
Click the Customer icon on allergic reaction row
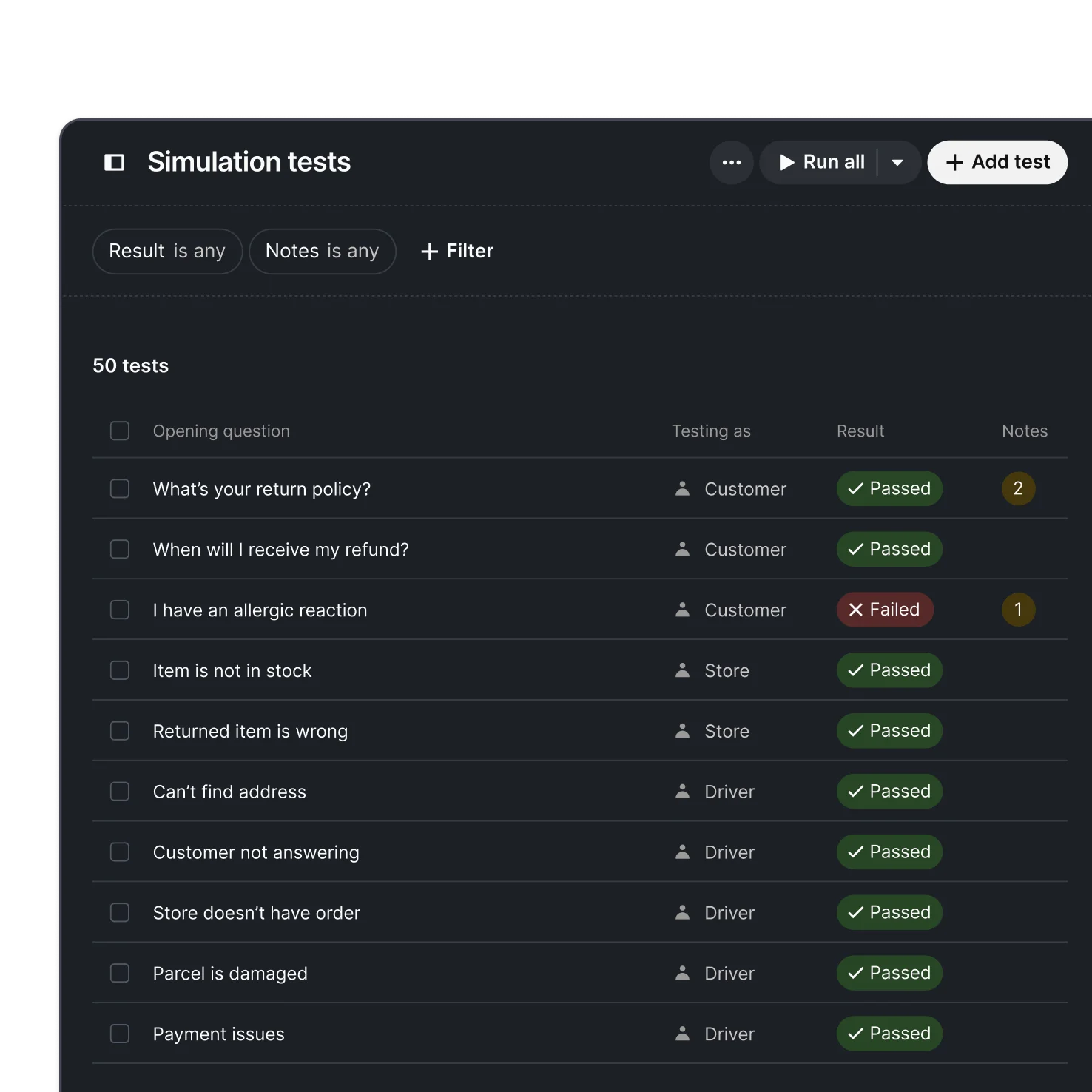coord(682,610)
